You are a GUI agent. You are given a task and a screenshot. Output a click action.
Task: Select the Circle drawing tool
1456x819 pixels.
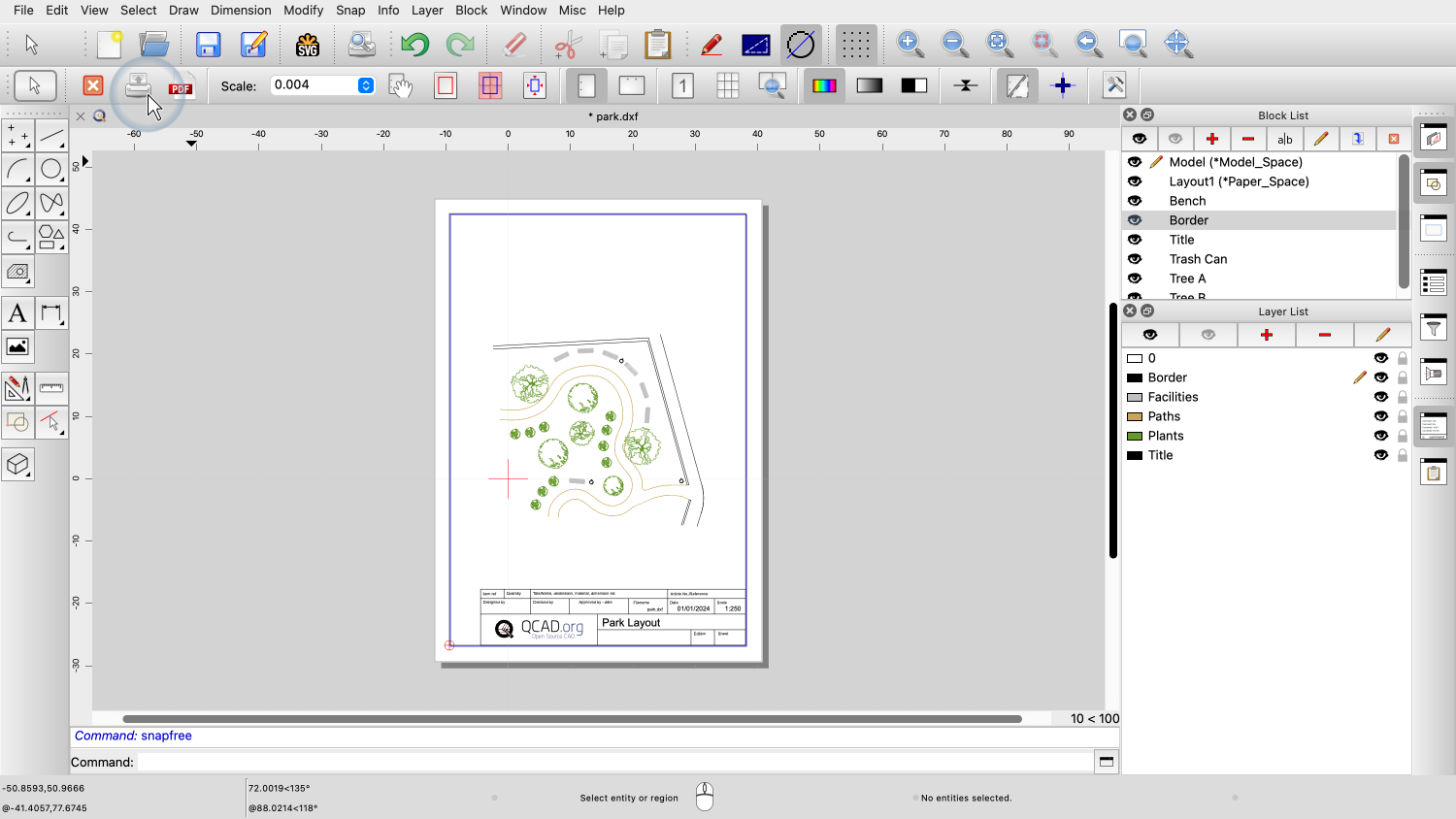click(51, 170)
